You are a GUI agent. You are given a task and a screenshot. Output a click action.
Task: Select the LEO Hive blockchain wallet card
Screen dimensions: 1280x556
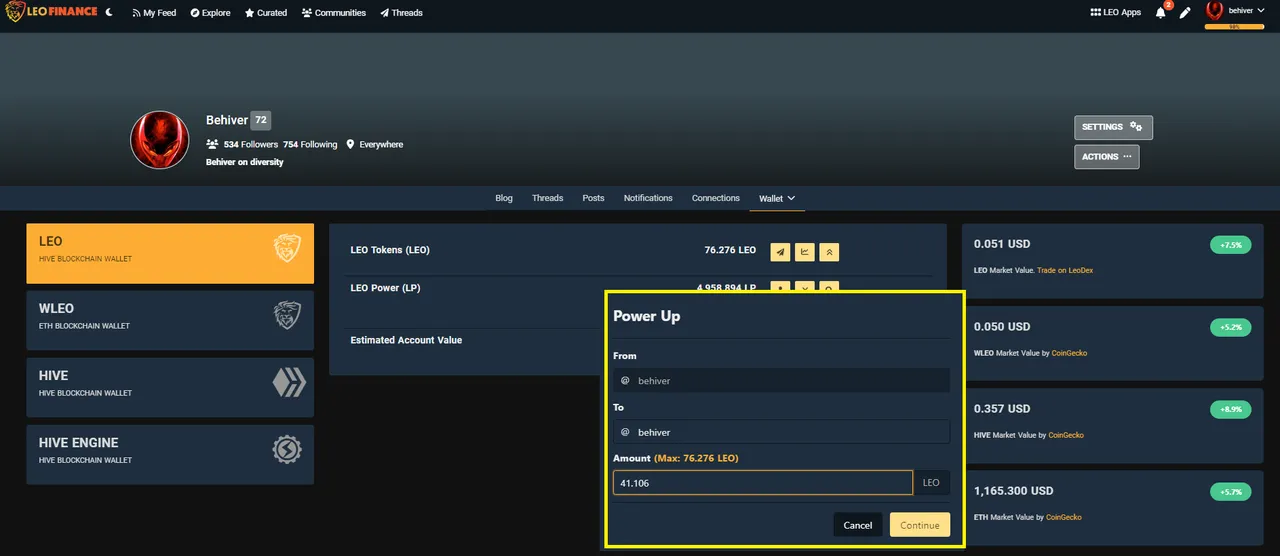pos(170,253)
